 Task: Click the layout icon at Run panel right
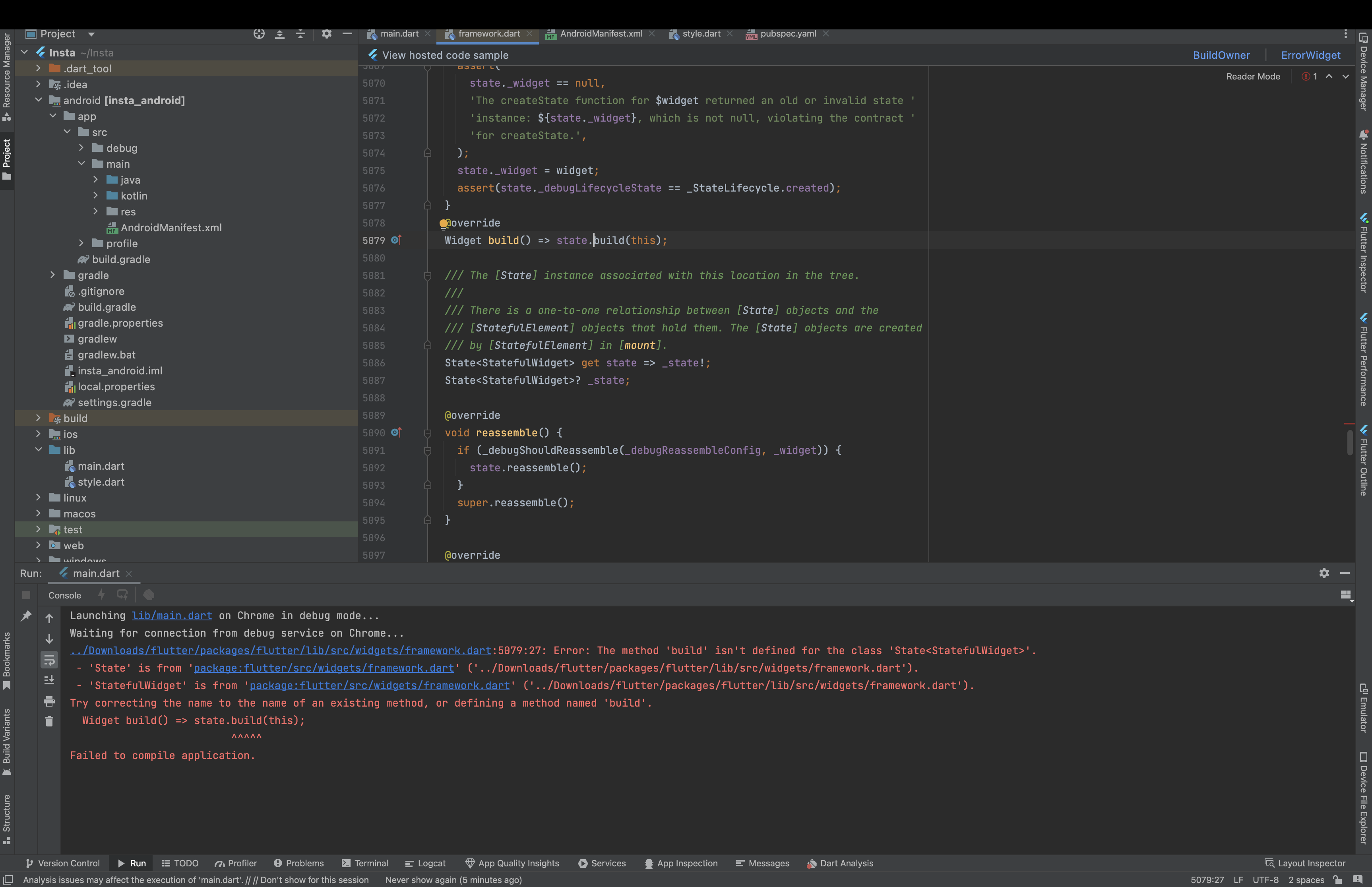click(x=1346, y=595)
